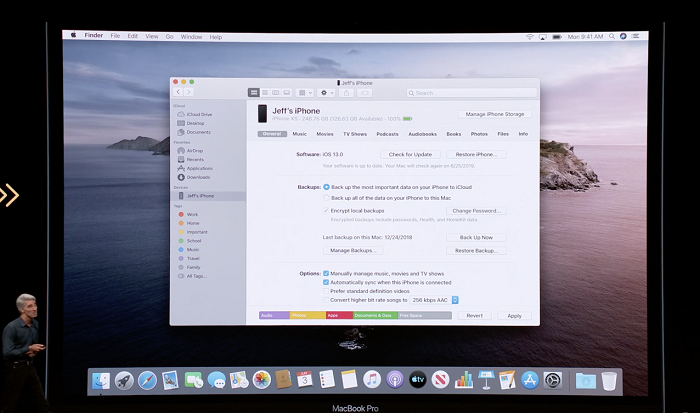Open Photos app from the Dock

pyautogui.click(x=262, y=380)
